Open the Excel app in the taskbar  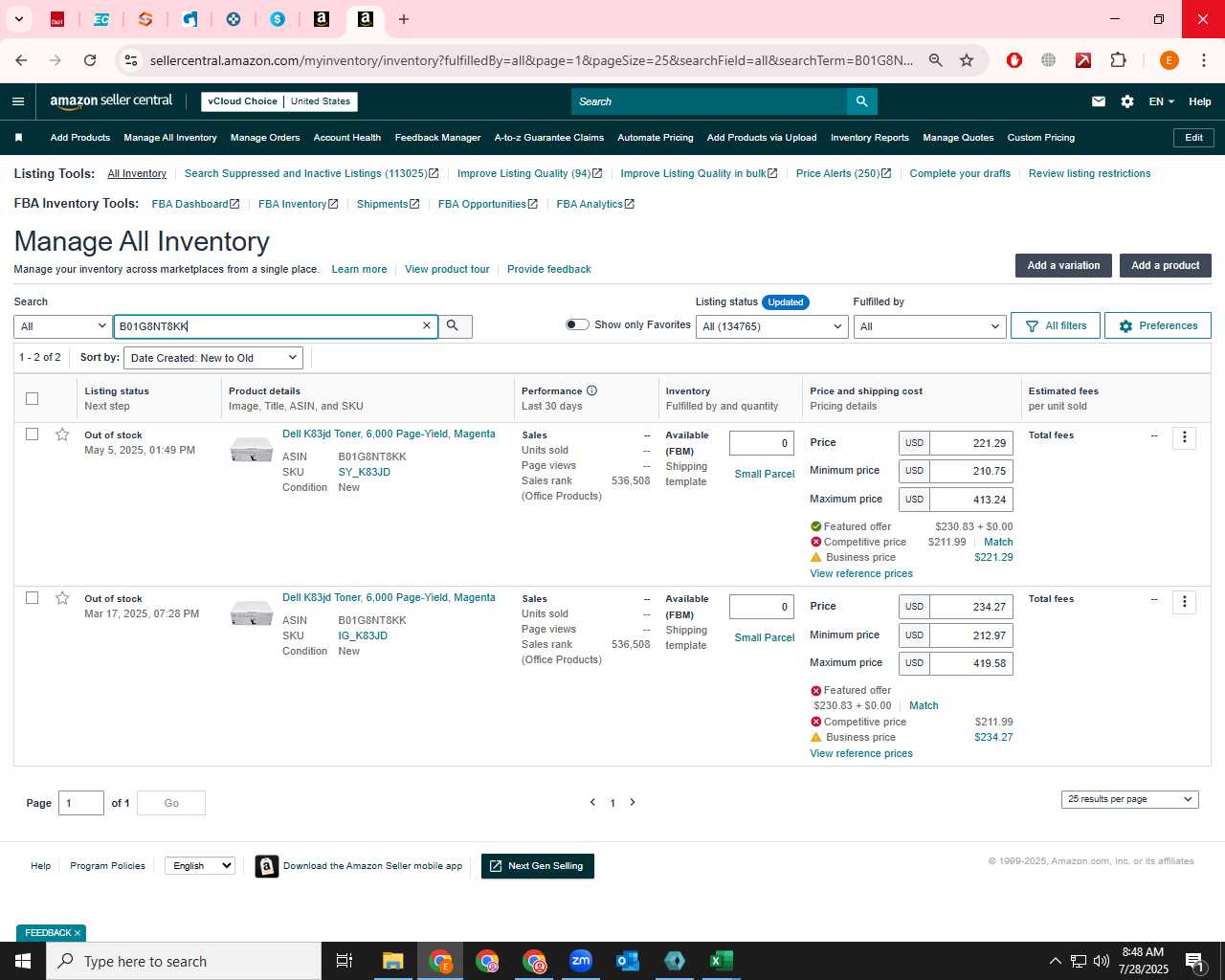pos(721,961)
